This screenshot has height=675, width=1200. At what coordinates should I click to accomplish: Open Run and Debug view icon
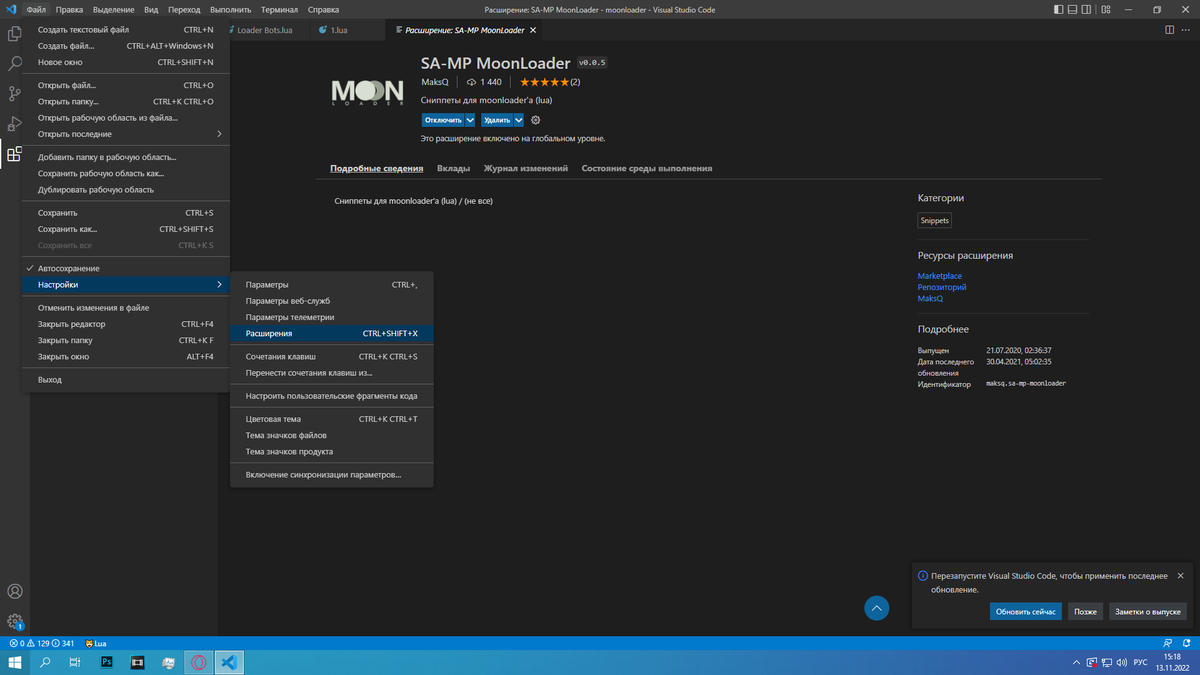click(14, 124)
